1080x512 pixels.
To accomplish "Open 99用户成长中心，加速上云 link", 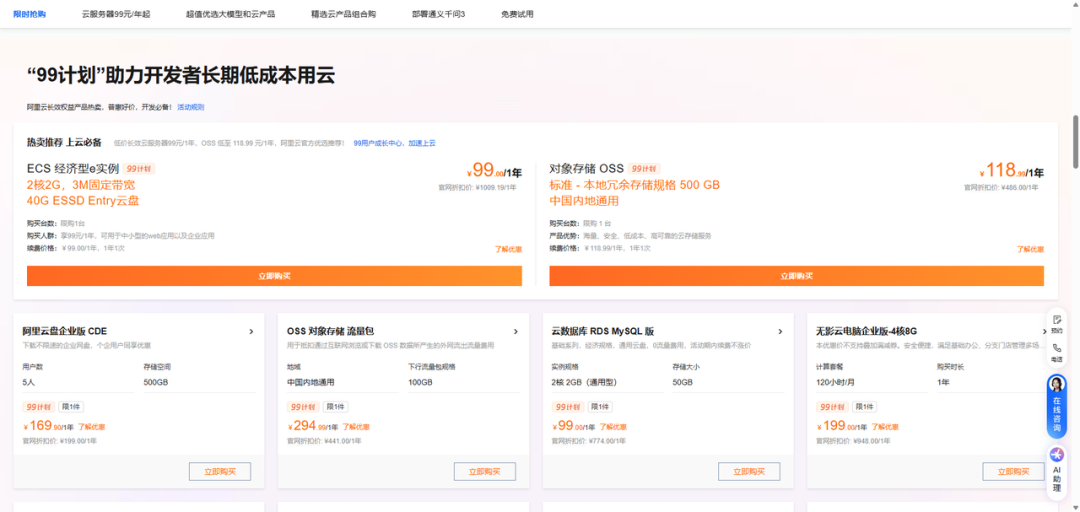I will [x=395, y=143].
